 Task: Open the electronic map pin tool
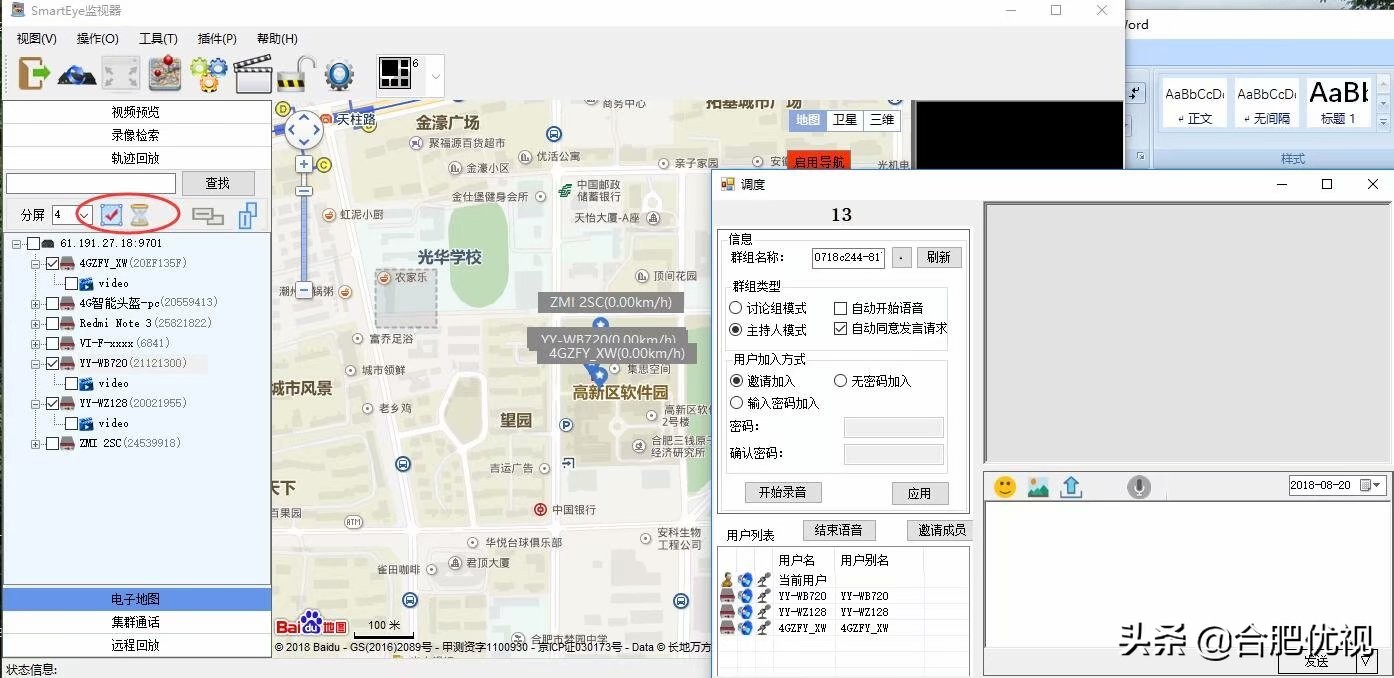coord(163,74)
